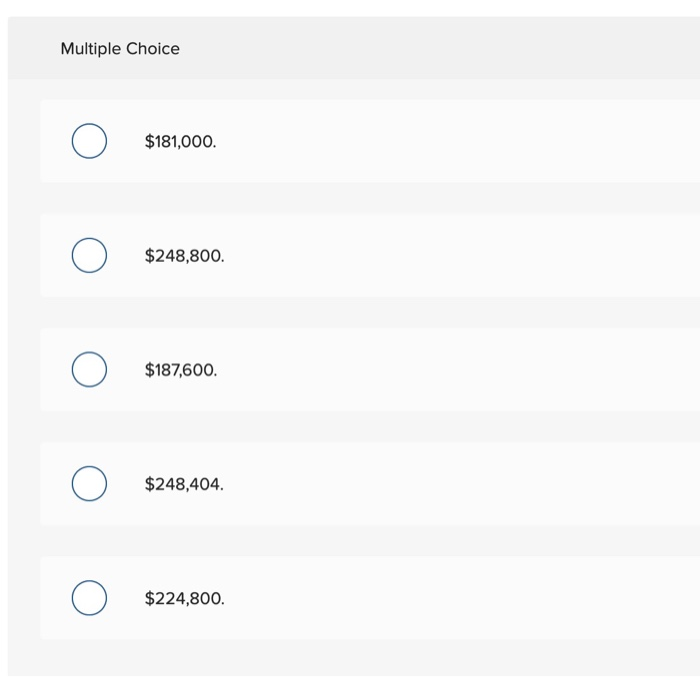Click empty space right of $248,404 text
This screenshot has width=700, height=677.
click(x=450, y=483)
